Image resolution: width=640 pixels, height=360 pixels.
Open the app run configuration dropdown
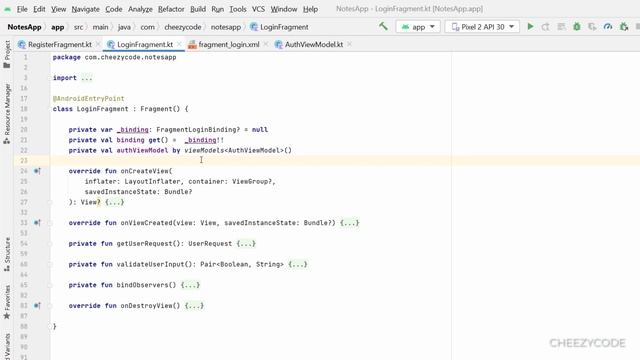pyautogui.click(x=418, y=27)
